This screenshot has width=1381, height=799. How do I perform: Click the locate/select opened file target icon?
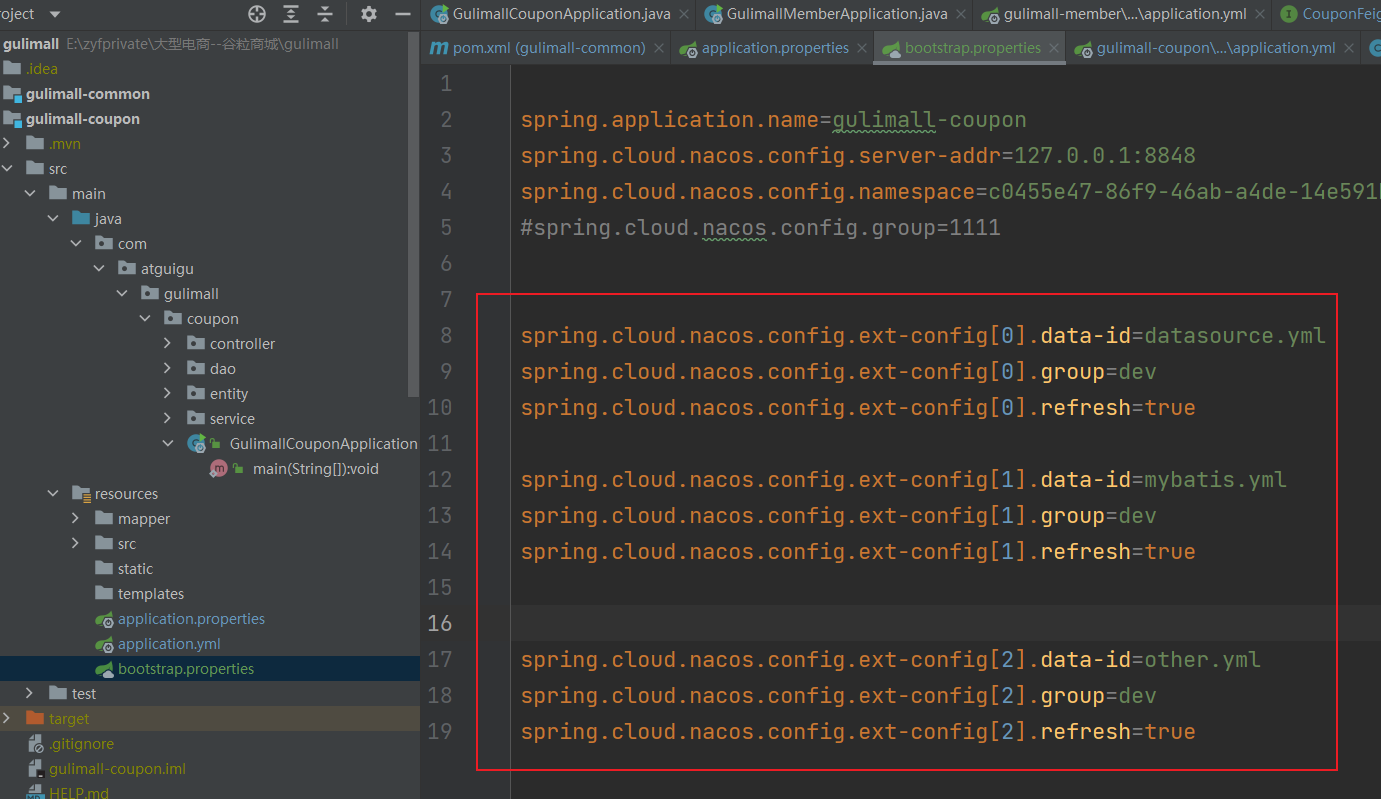click(x=257, y=14)
